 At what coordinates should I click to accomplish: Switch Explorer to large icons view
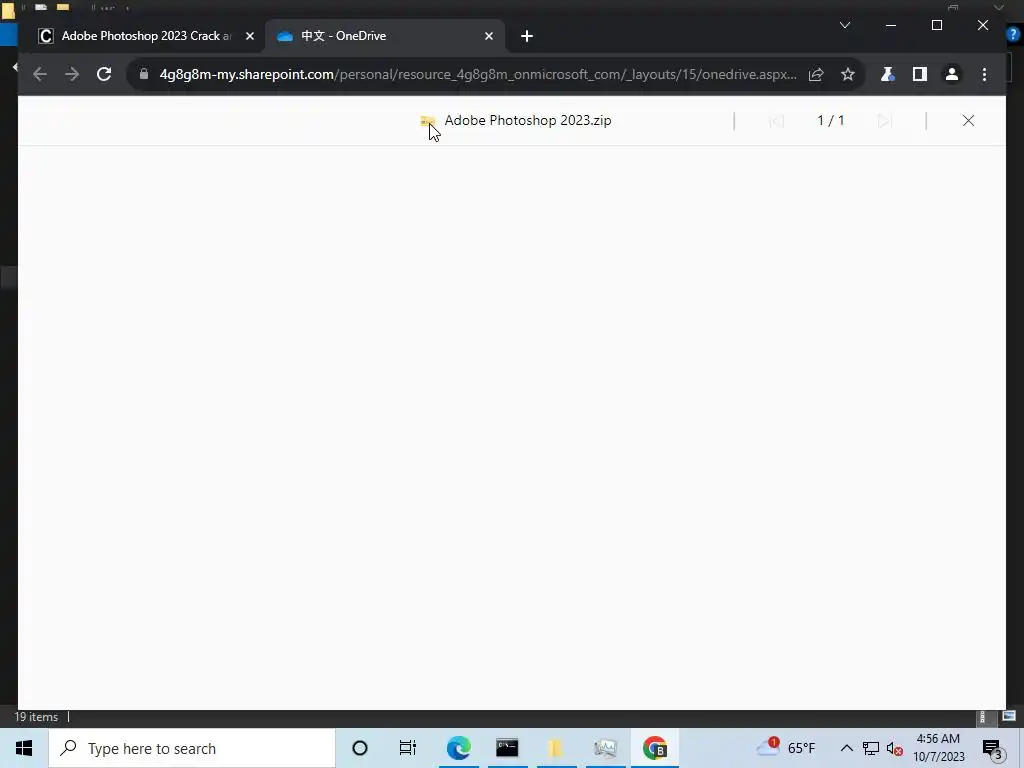[1009, 716]
